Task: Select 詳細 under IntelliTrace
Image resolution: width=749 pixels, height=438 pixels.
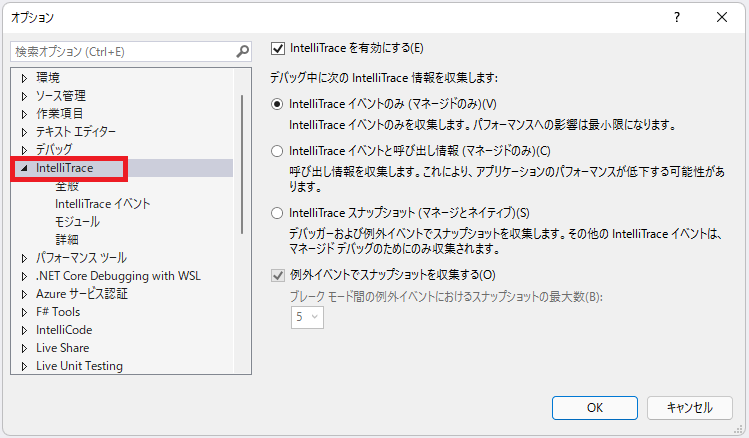Action: point(67,240)
